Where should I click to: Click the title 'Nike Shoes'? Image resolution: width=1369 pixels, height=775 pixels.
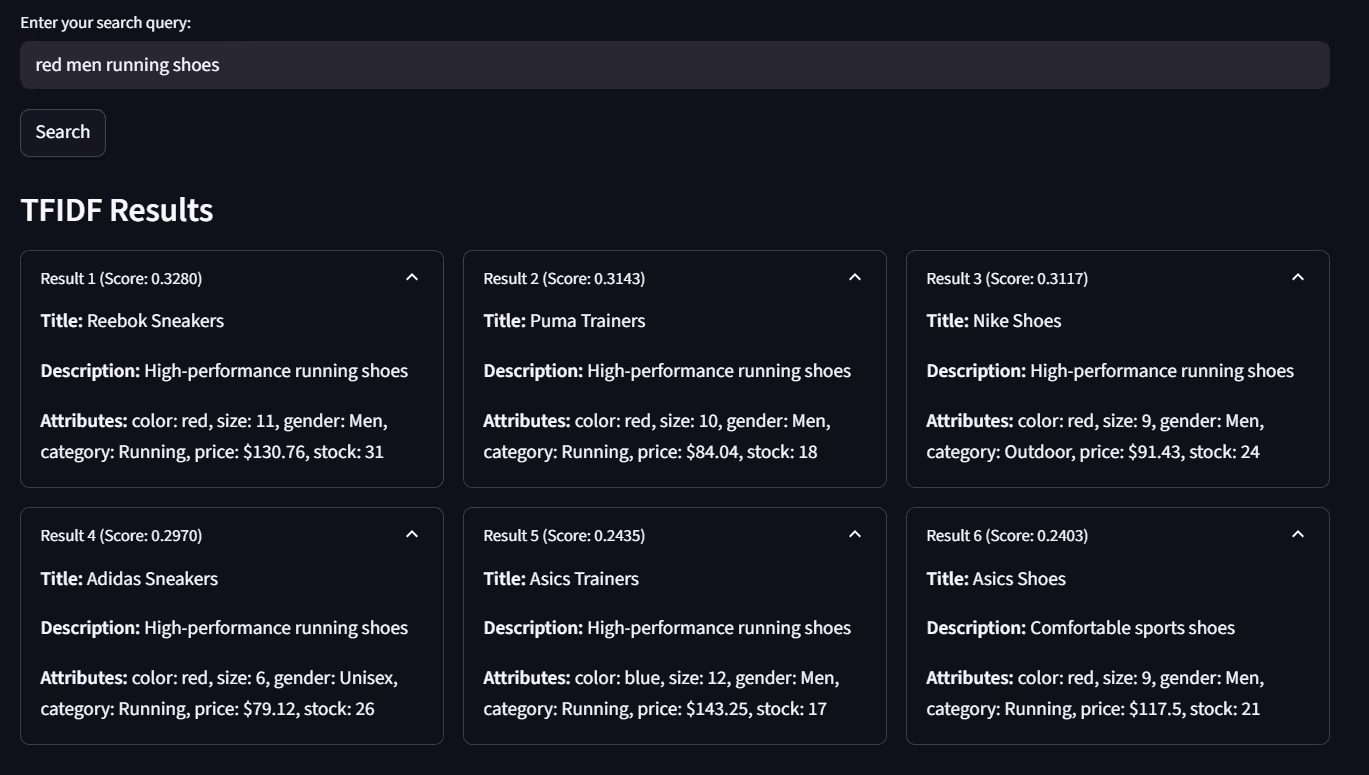coord(1017,321)
